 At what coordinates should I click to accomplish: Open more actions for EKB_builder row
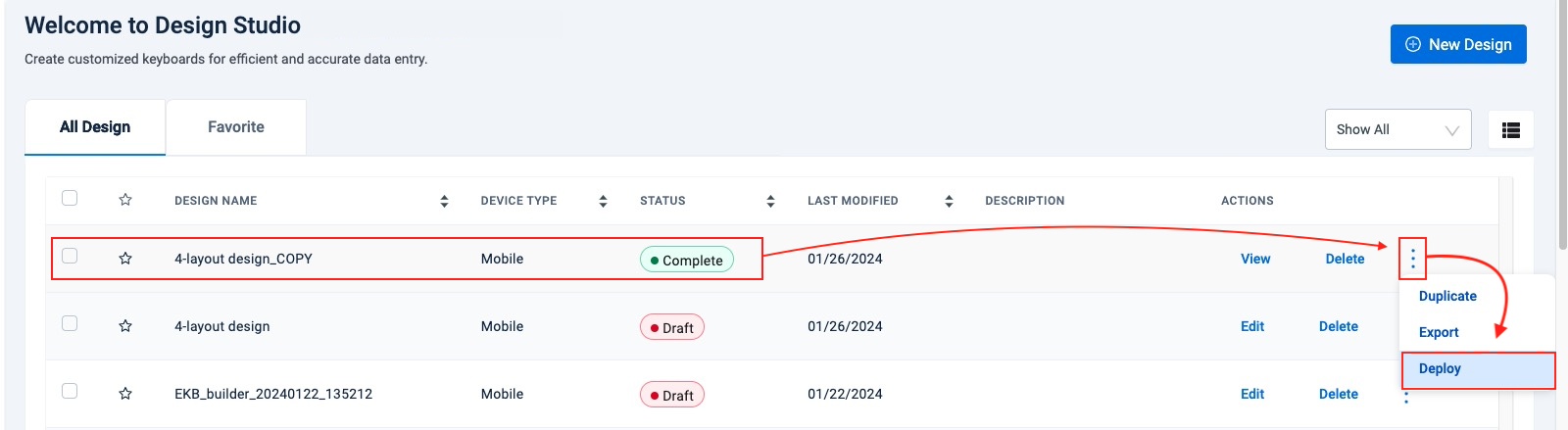click(x=1406, y=397)
